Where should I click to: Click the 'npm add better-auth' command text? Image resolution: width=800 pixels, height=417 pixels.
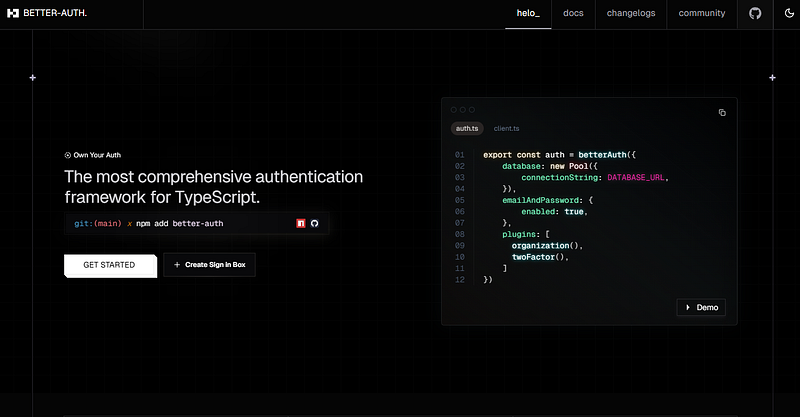click(x=180, y=224)
